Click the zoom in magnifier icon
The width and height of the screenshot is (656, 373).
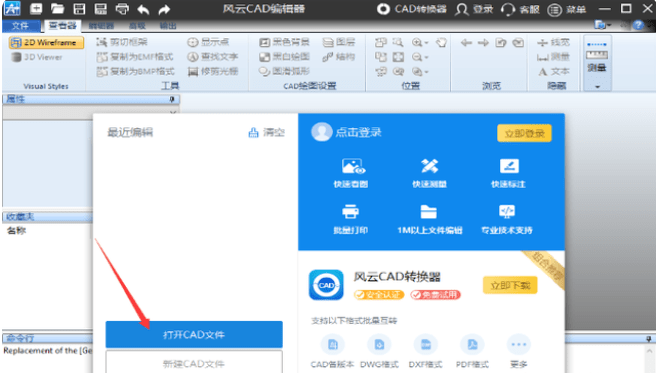pos(417,42)
